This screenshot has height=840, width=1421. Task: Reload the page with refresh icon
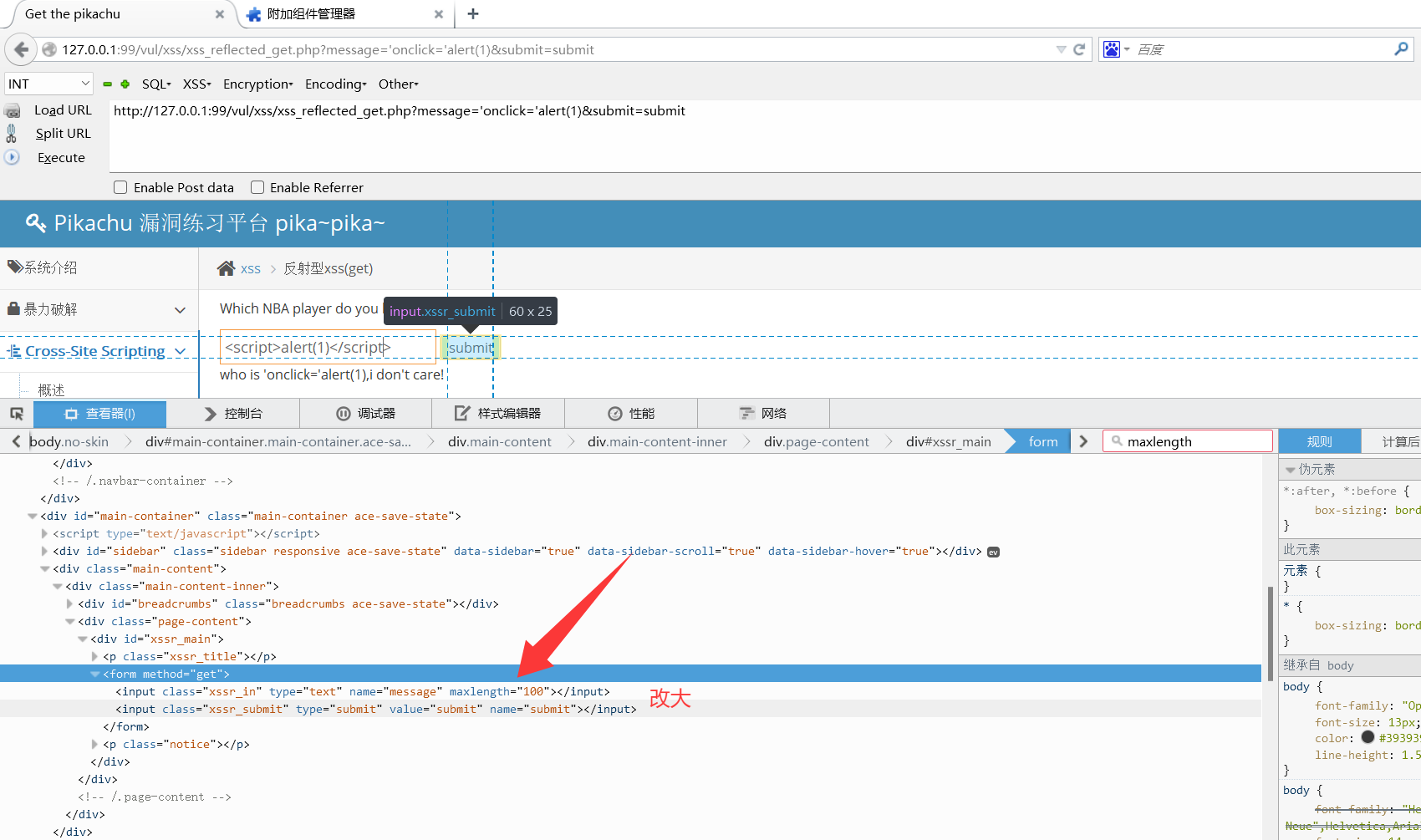click(1079, 49)
